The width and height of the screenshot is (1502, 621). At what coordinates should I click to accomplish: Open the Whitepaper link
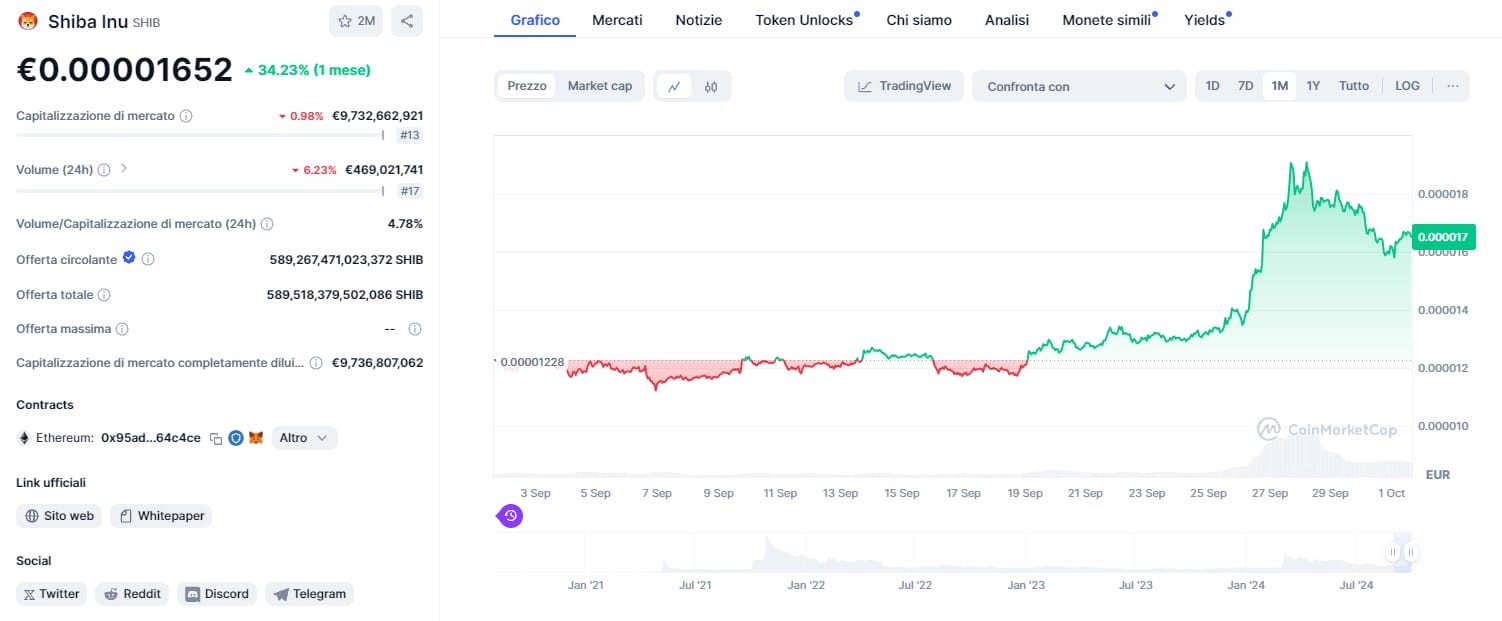point(161,516)
